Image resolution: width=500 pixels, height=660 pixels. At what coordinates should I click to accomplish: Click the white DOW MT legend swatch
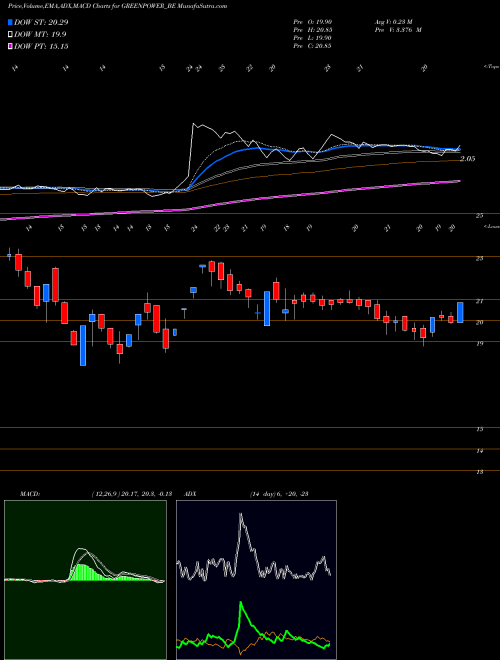click(x=11, y=35)
